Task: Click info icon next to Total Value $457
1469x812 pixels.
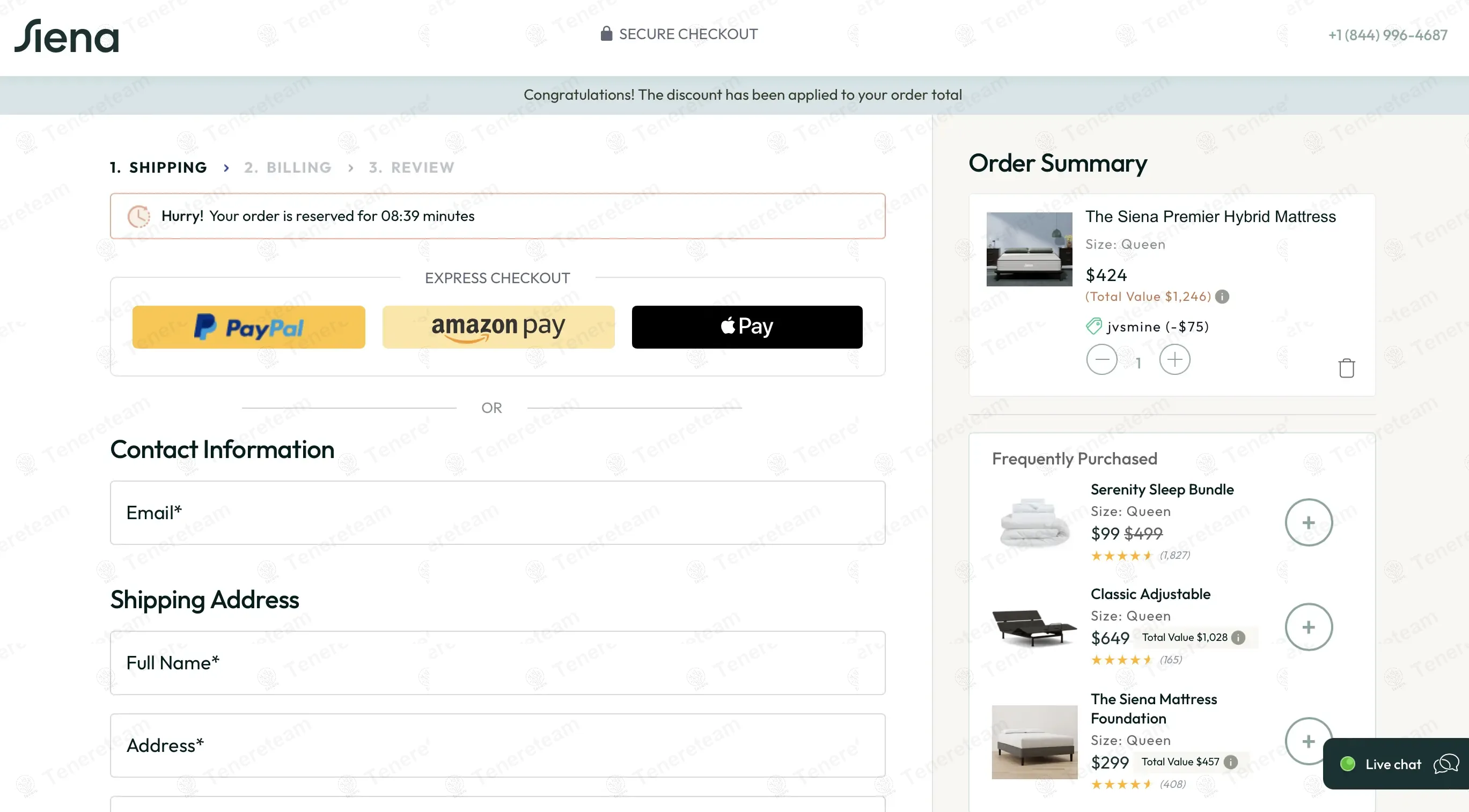Action: point(1231,762)
